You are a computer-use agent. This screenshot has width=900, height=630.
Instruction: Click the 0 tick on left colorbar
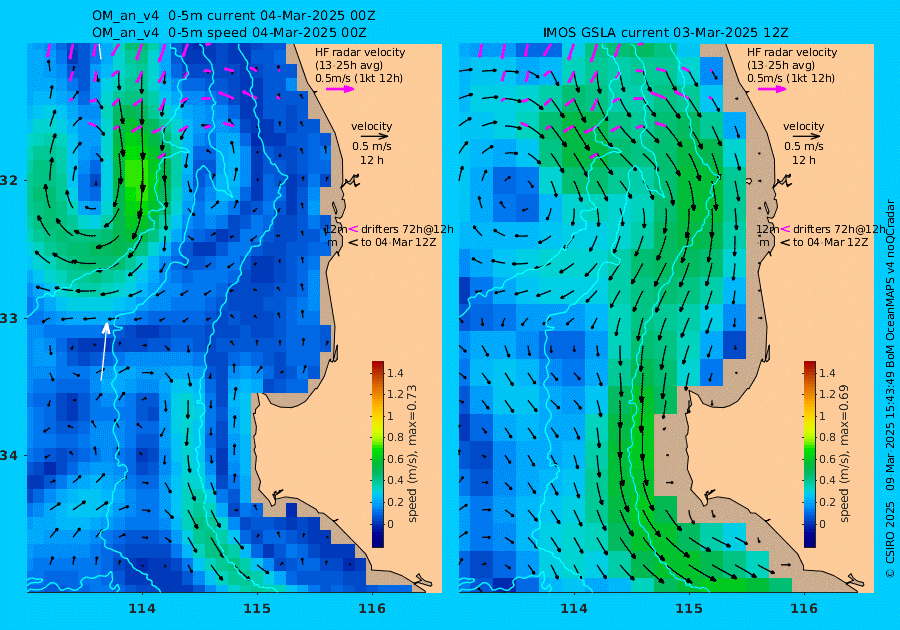pos(390,523)
